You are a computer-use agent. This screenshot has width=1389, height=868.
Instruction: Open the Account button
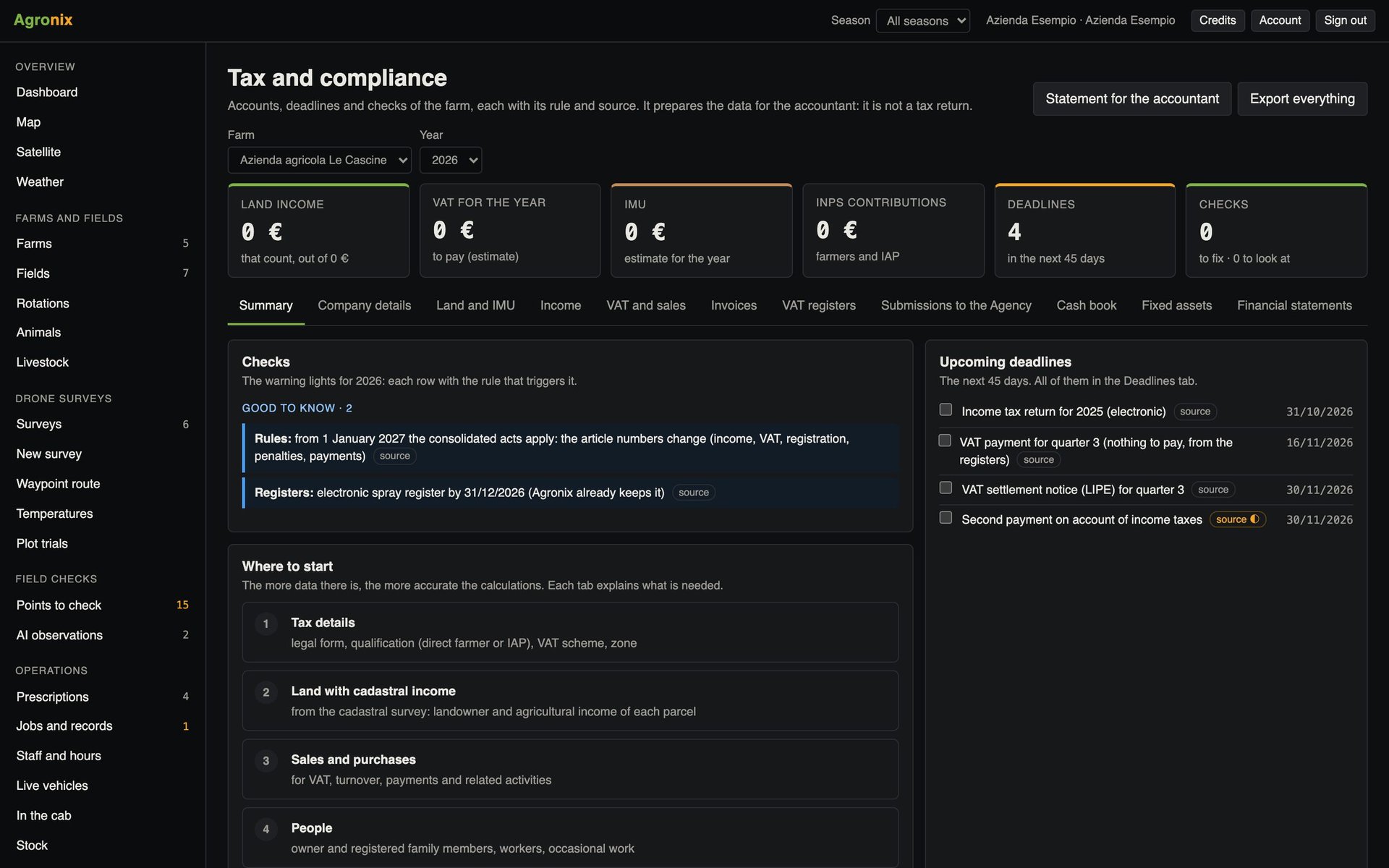coord(1280,20)
